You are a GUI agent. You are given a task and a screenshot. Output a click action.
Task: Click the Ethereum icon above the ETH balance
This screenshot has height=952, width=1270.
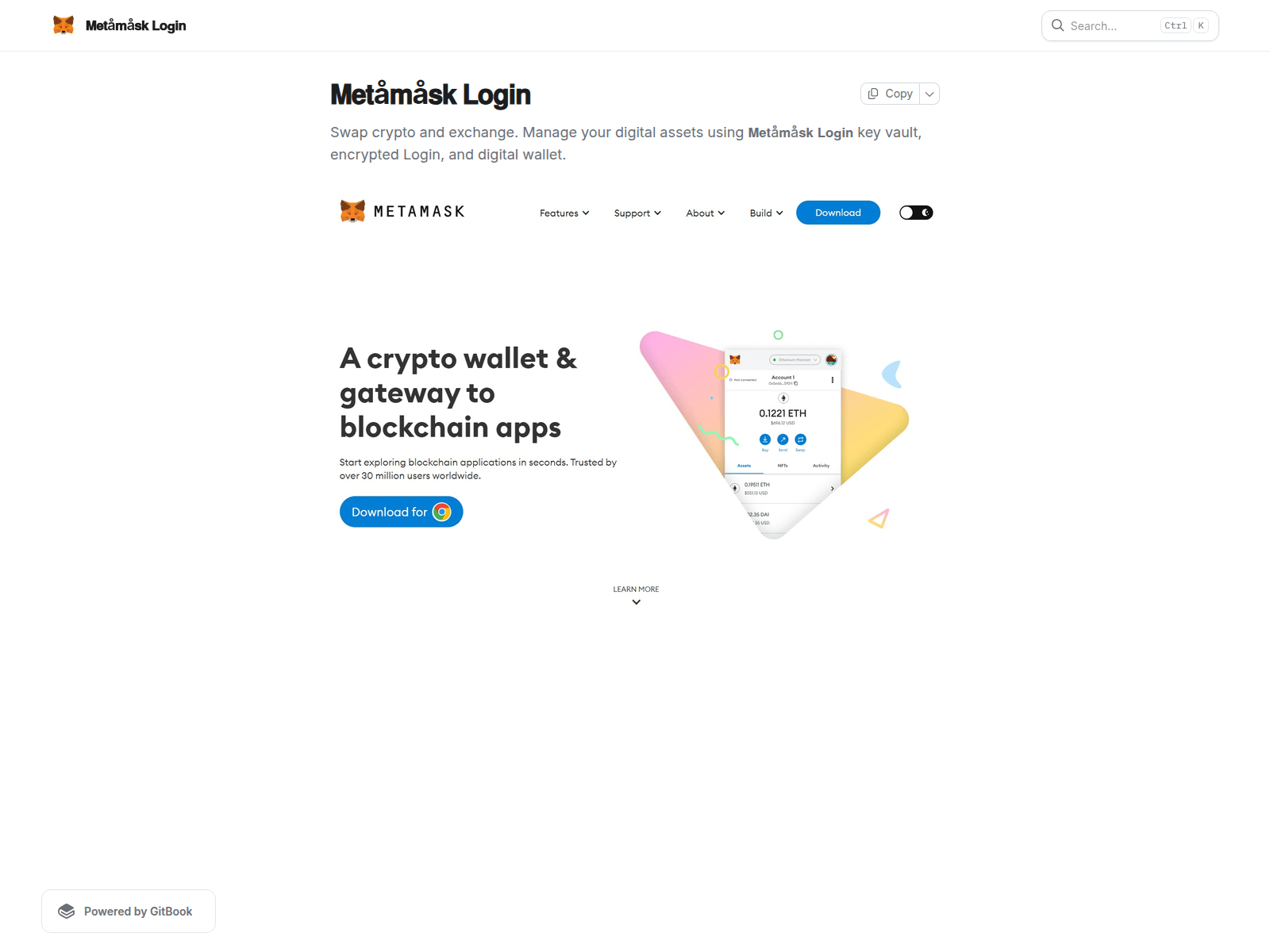point(783,397)
